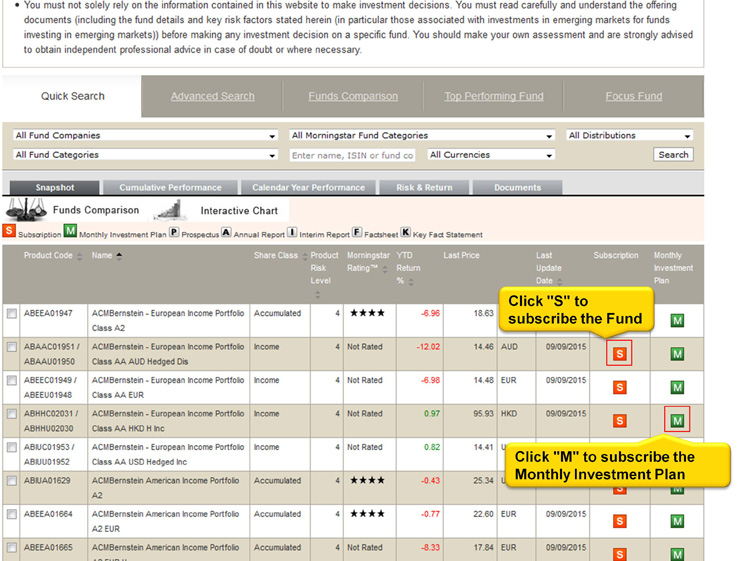This screenshot has height=561, width=748.
Task: Check the box for ABAAC01951 fund
Action: (x=12, y=347)
